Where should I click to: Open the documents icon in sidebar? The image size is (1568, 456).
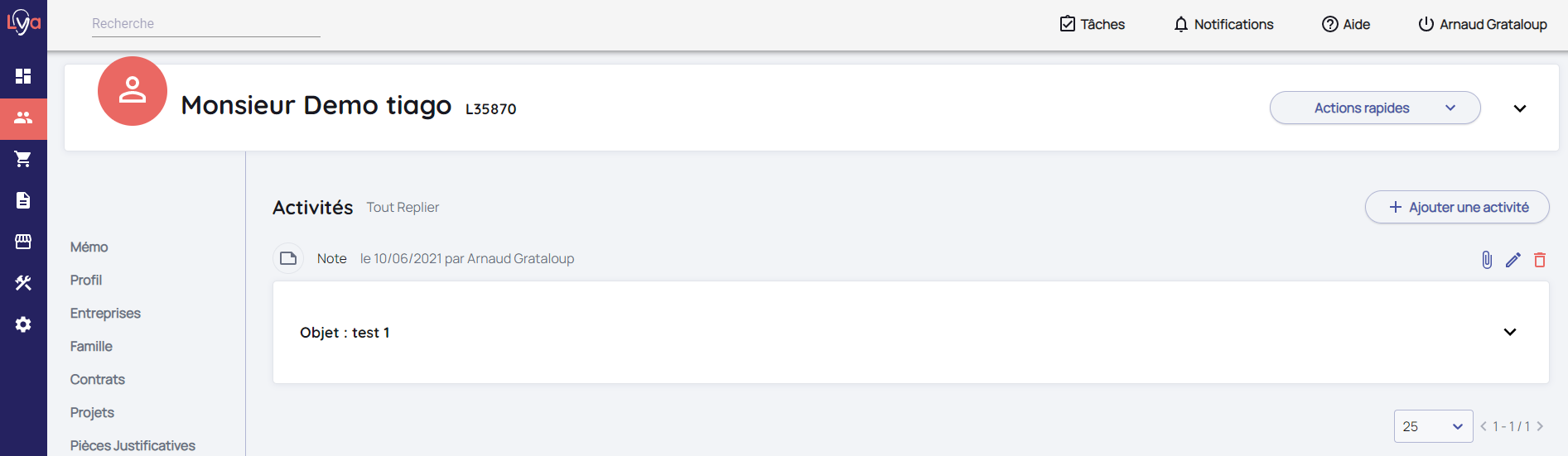23,200
